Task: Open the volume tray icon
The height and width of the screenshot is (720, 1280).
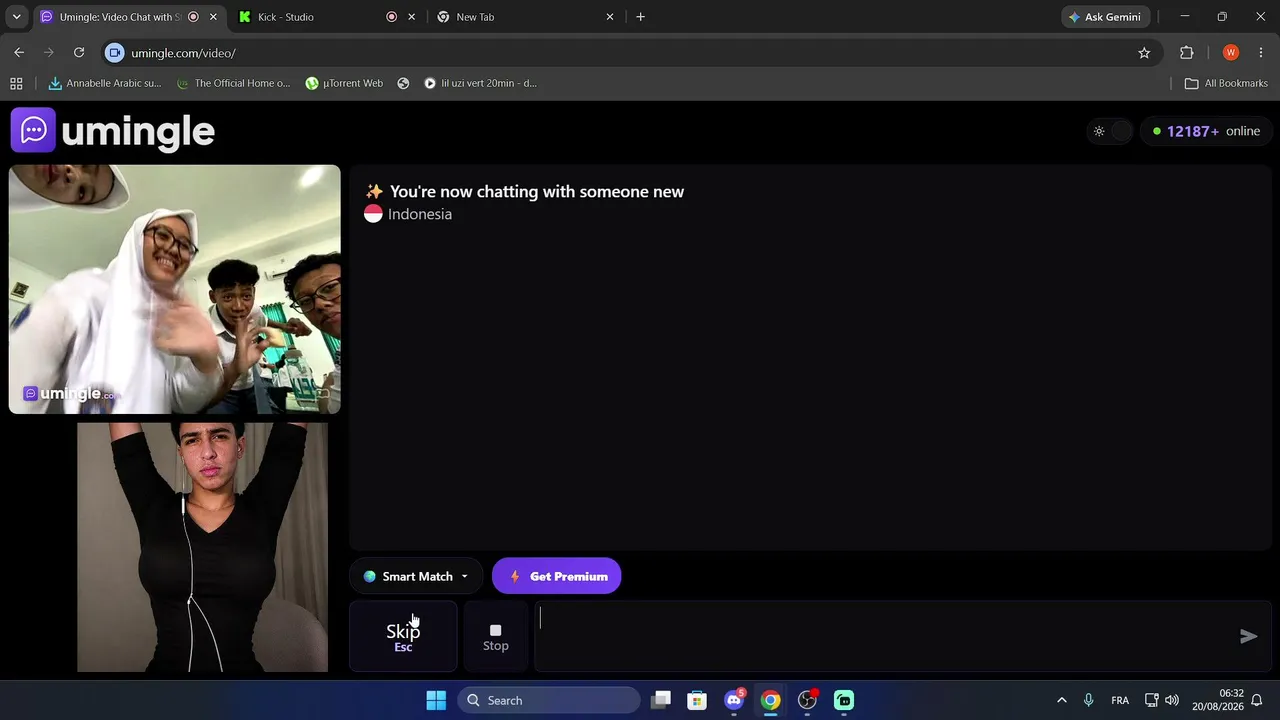Action: point(1171,700)
